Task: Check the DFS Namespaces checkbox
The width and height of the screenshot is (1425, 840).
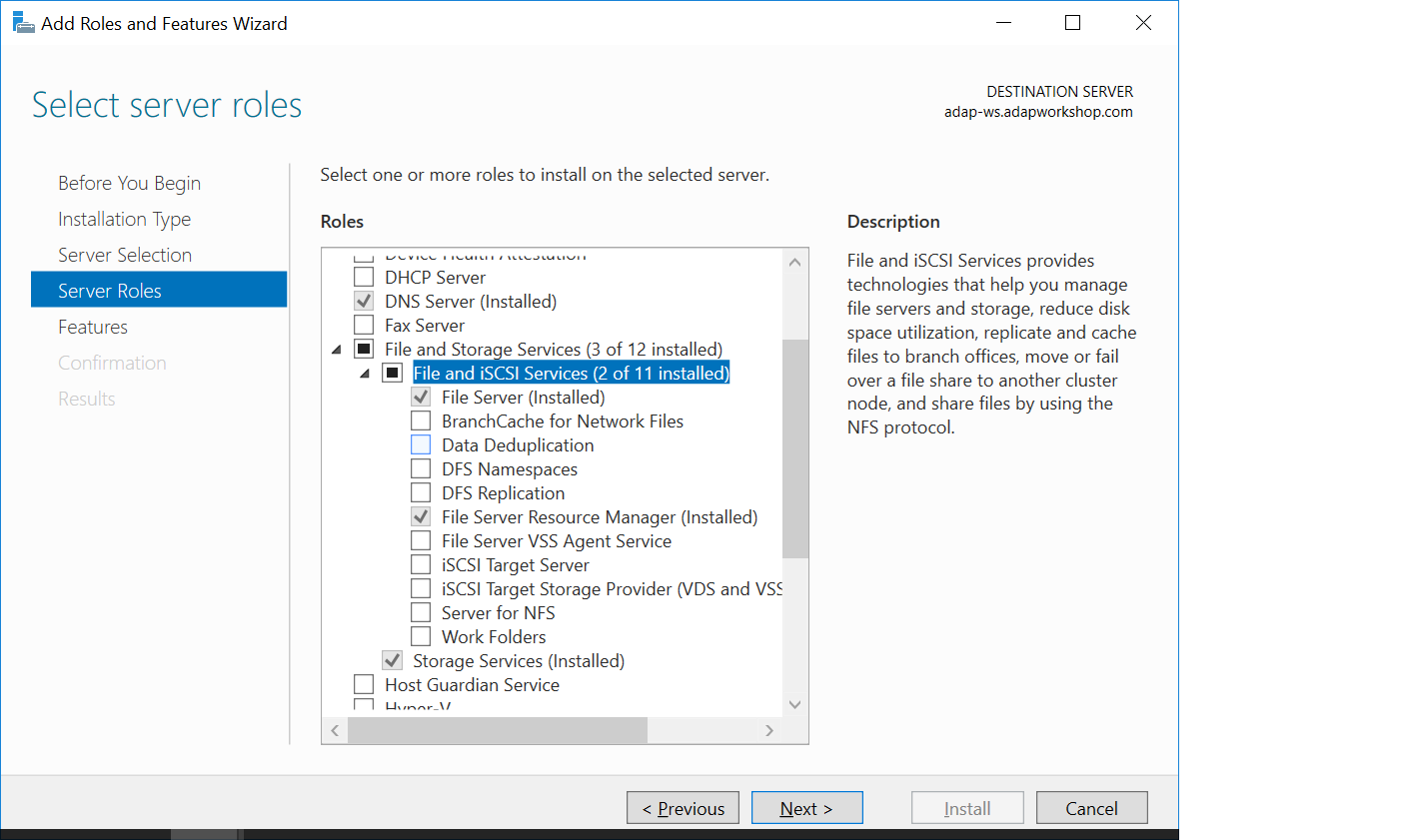Action: (x=421, y=468)
